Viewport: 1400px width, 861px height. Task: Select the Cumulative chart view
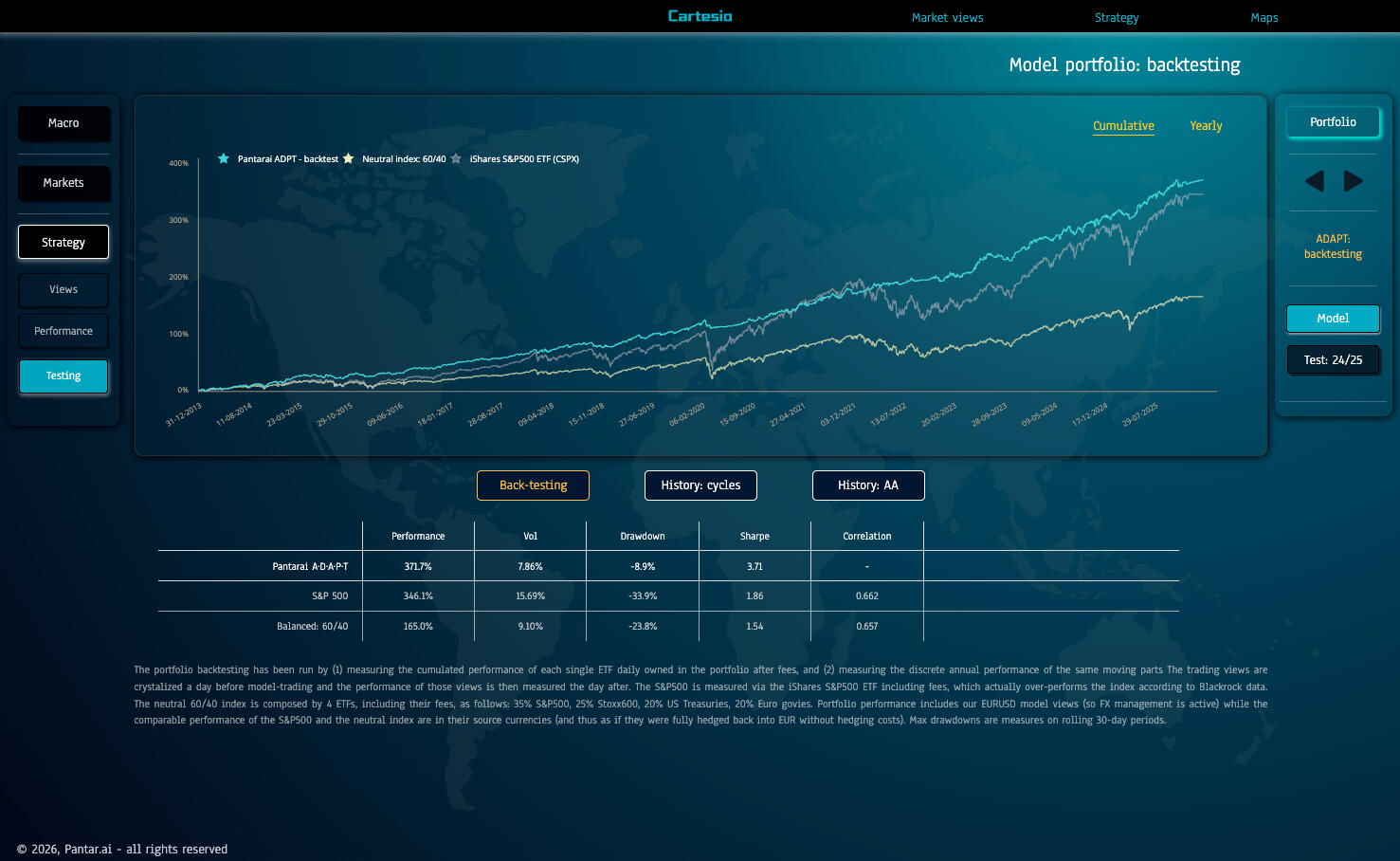[x=1123, y=126]
